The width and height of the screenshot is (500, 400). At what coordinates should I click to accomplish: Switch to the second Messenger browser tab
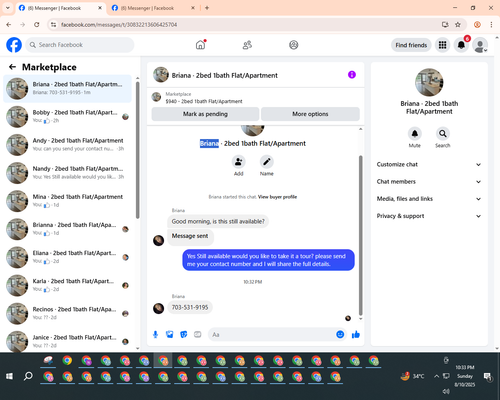[x=152, y=8]
